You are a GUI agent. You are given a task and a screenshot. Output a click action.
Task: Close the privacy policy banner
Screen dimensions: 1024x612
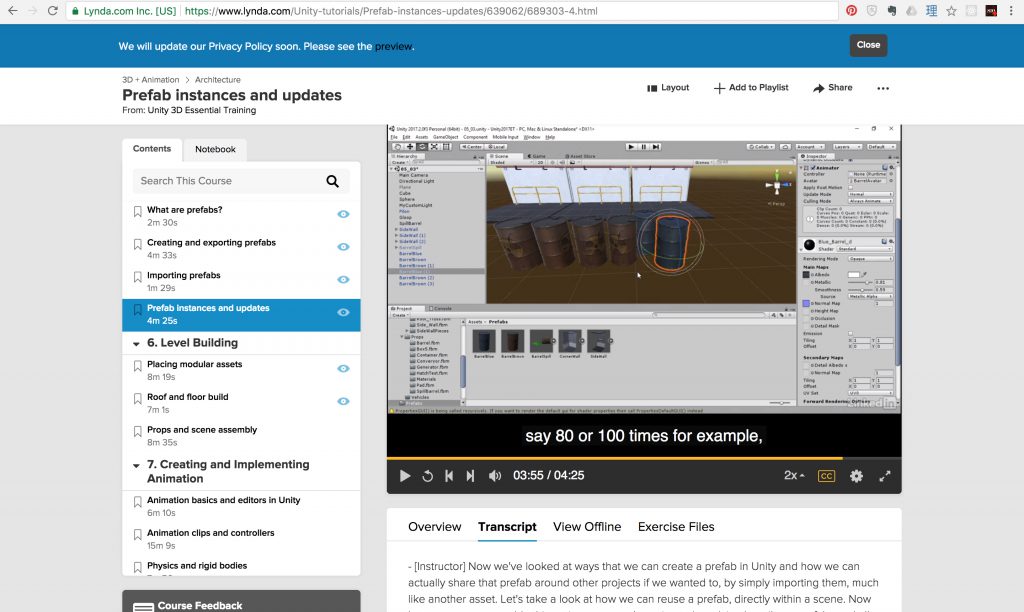point(868,45)
